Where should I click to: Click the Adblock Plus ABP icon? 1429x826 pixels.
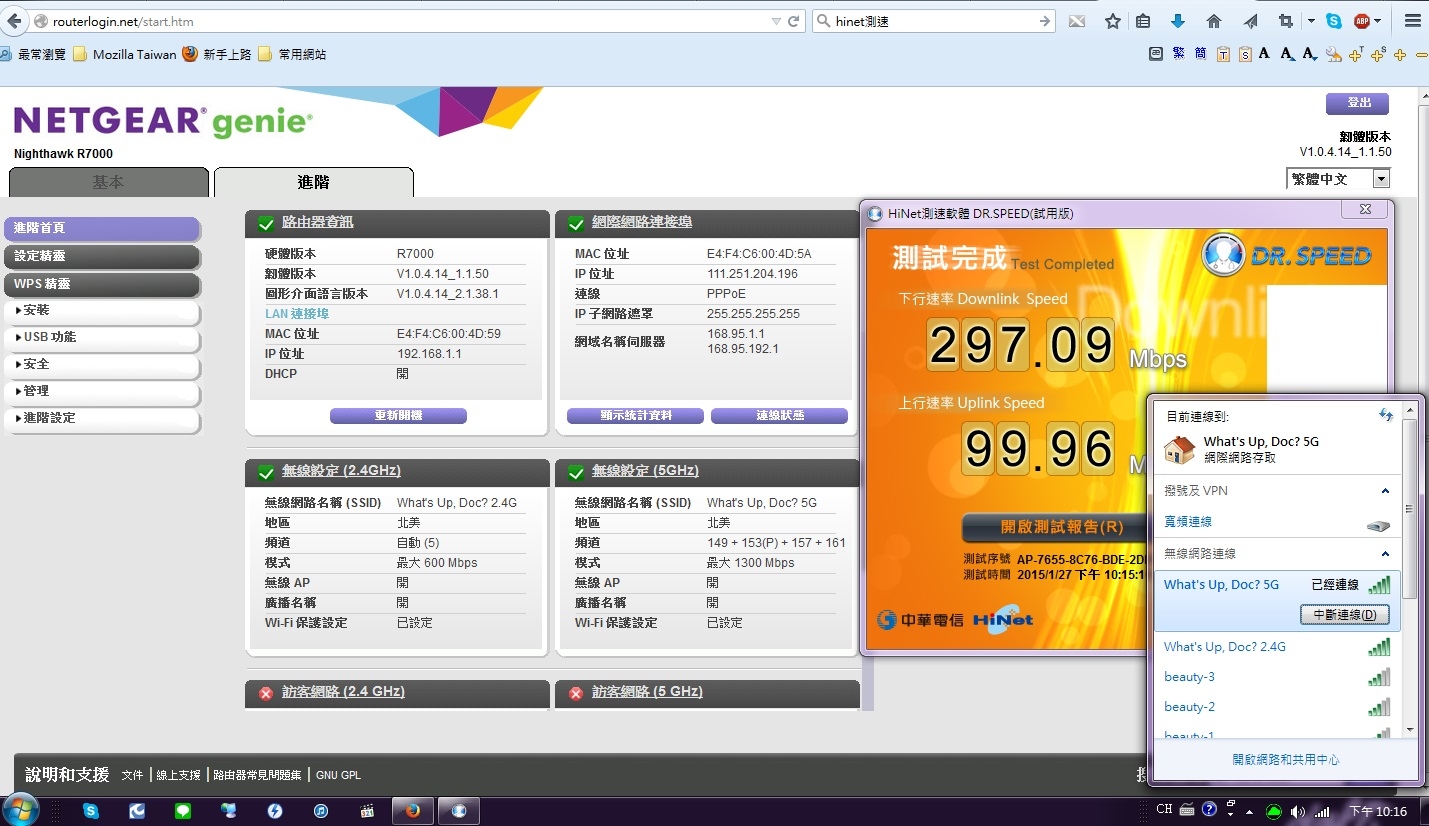(x=1362, y=21)
